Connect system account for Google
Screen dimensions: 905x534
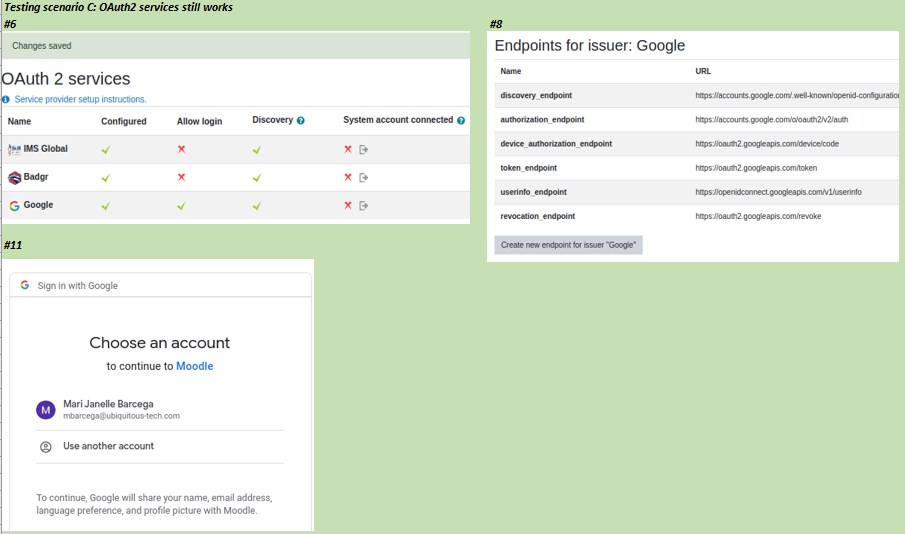click(x=364, y=206)
